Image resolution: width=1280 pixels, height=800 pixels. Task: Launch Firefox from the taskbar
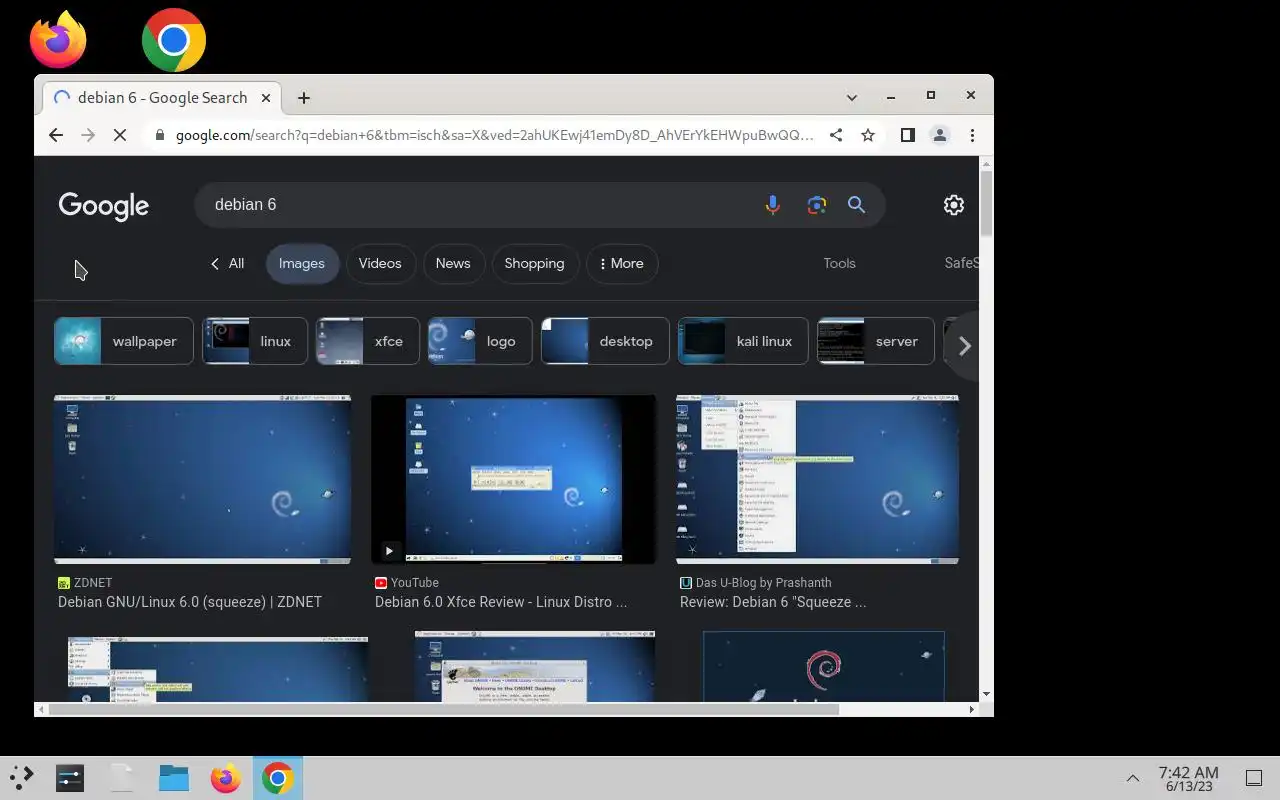coord(226,778)
